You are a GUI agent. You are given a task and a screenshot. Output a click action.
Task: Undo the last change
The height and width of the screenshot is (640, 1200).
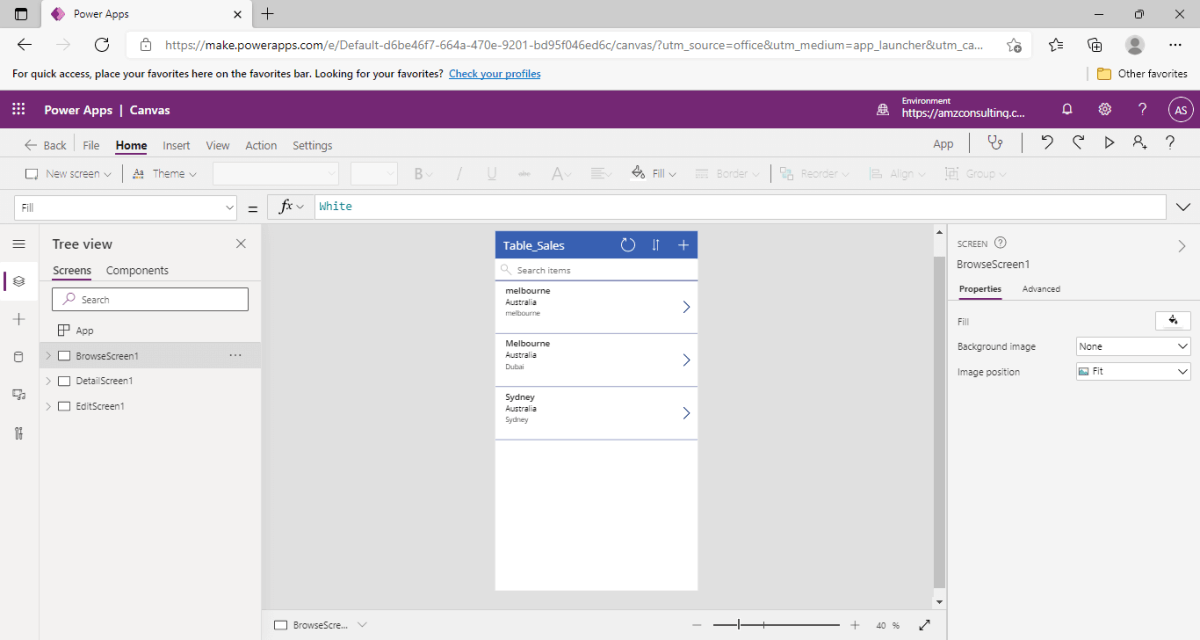(1046, 143)
